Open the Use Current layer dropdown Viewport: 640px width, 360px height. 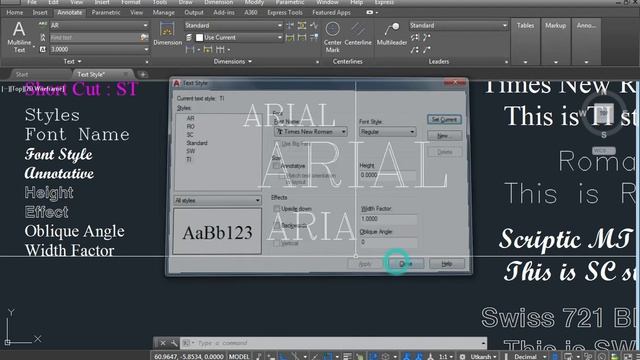coord(280,38)
